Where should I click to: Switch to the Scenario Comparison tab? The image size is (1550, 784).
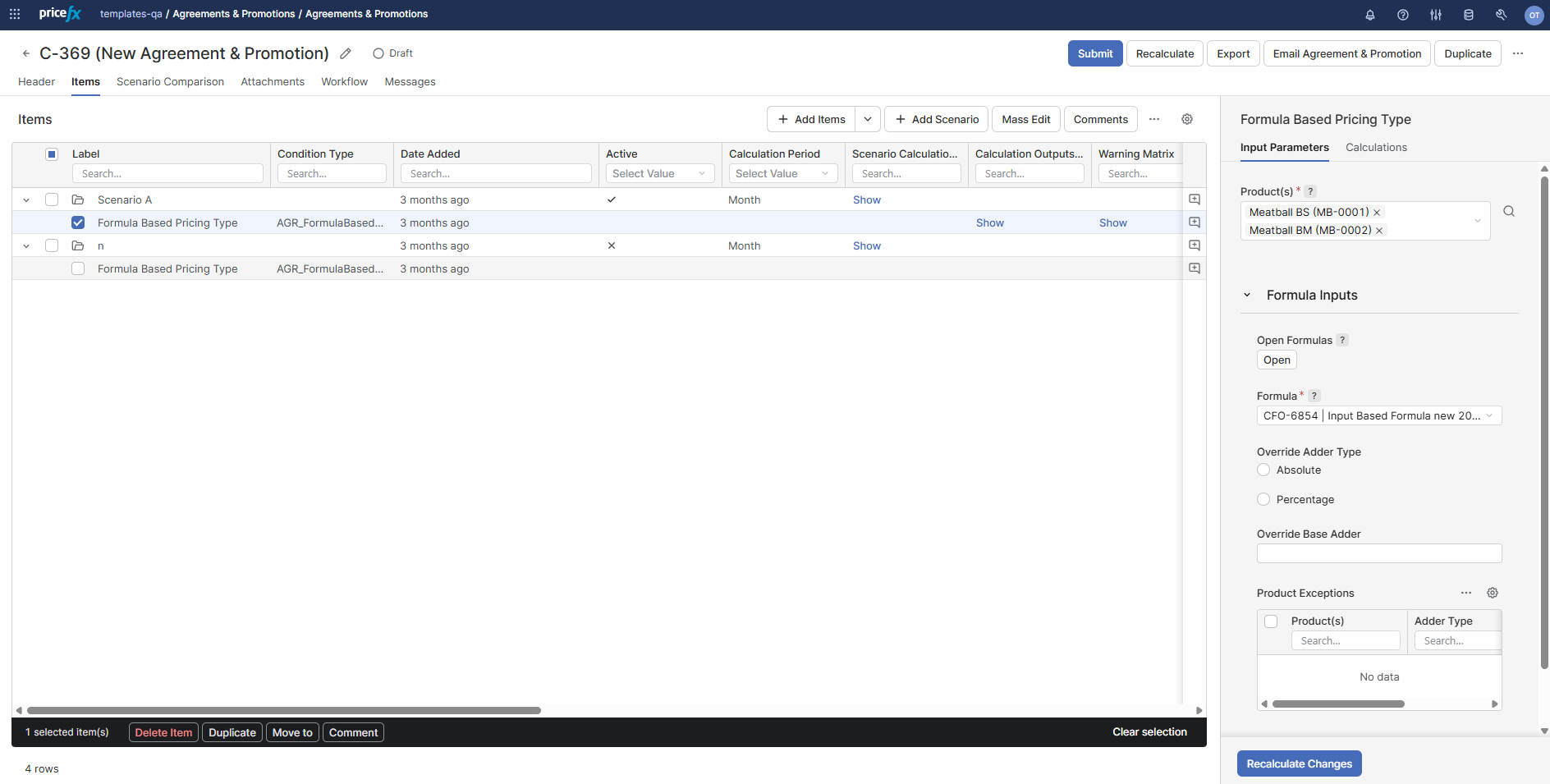(170, 82)
